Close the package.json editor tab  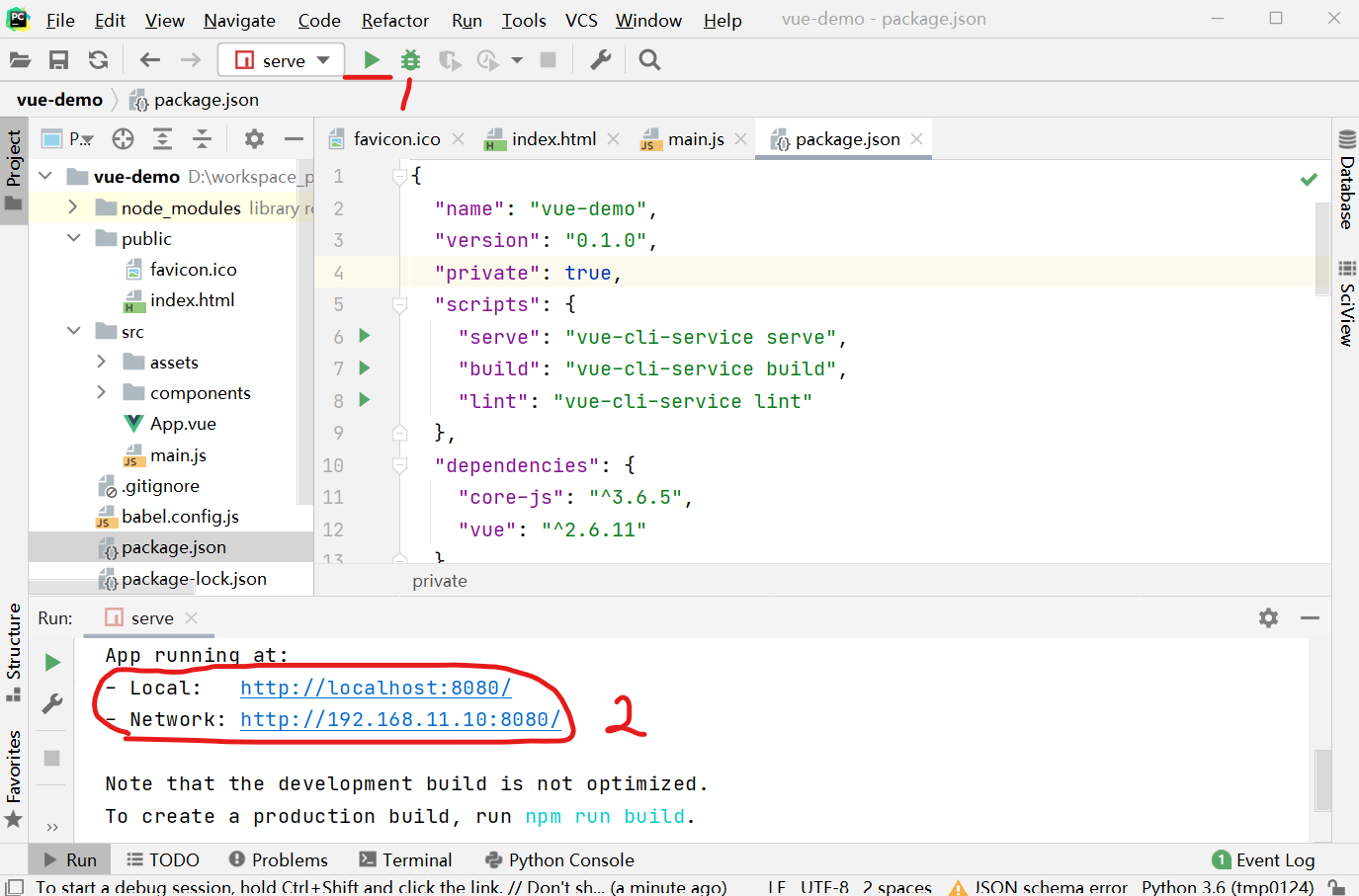[917, 139]
